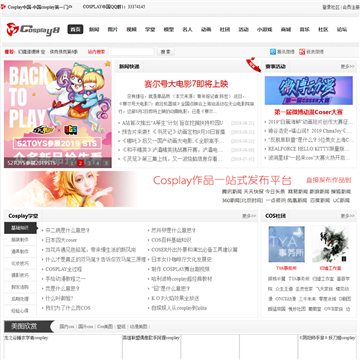
Task: Open news item about 《书灵记》动画
Action: (173, 132)
